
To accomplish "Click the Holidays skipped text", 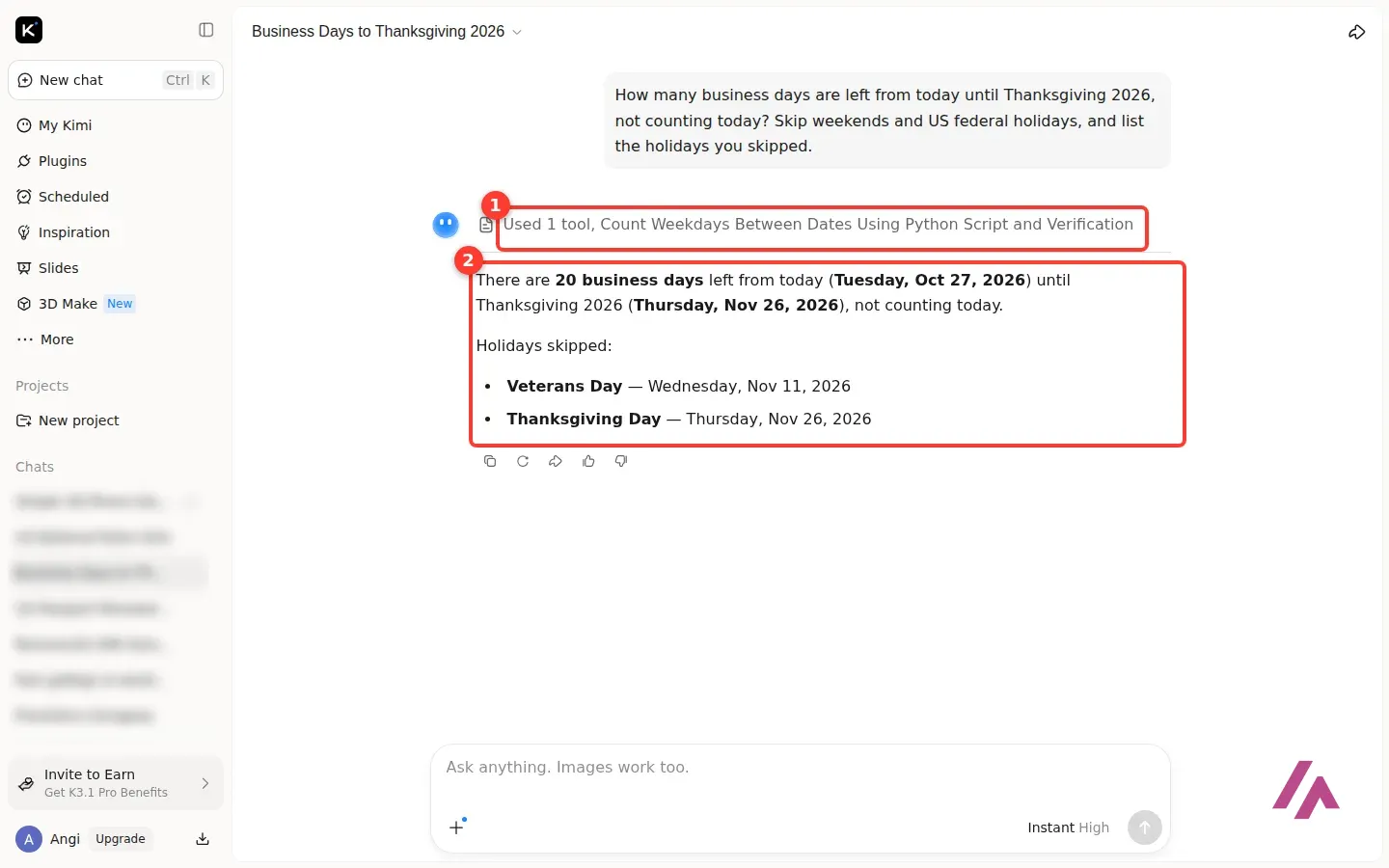I will [x=544, y=346].
